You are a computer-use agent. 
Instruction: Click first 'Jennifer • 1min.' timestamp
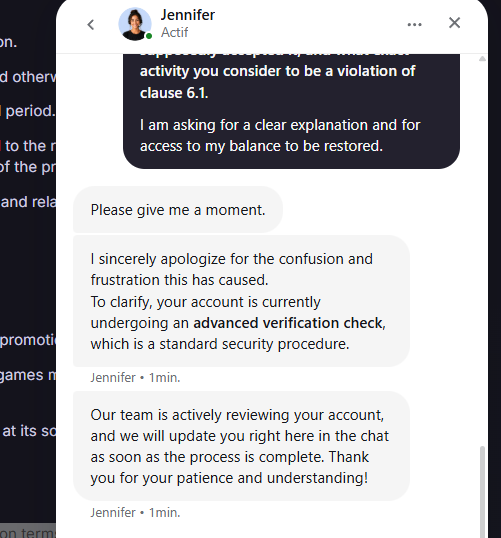pos(135,377)
